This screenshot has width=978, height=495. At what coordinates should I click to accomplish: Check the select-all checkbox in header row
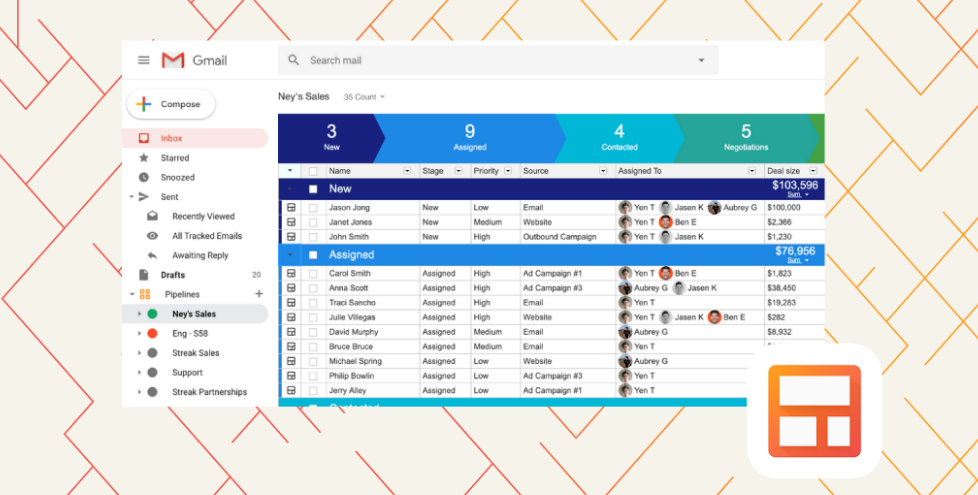[313, 171]
